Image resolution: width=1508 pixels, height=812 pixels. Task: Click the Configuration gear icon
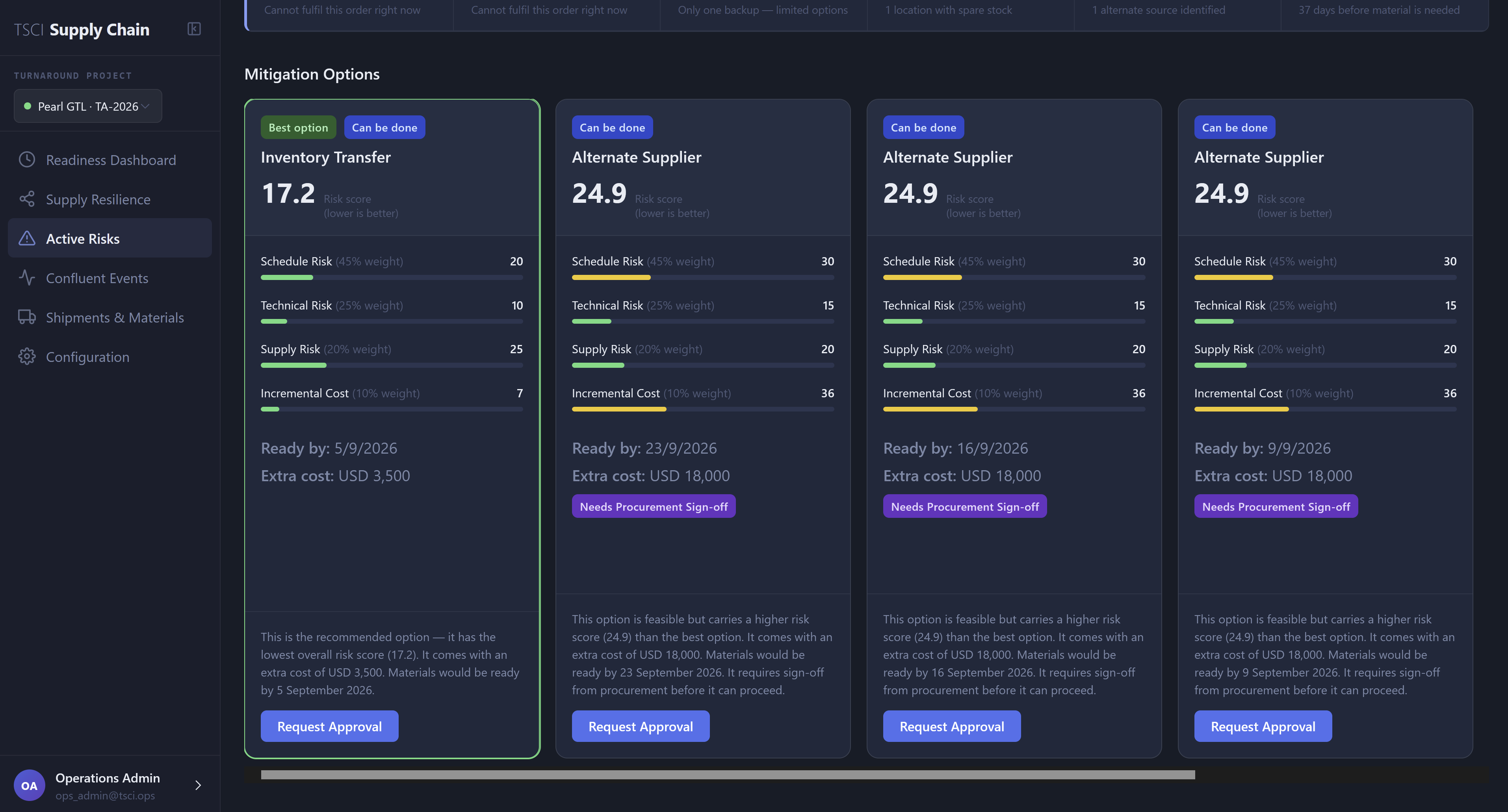27,356
